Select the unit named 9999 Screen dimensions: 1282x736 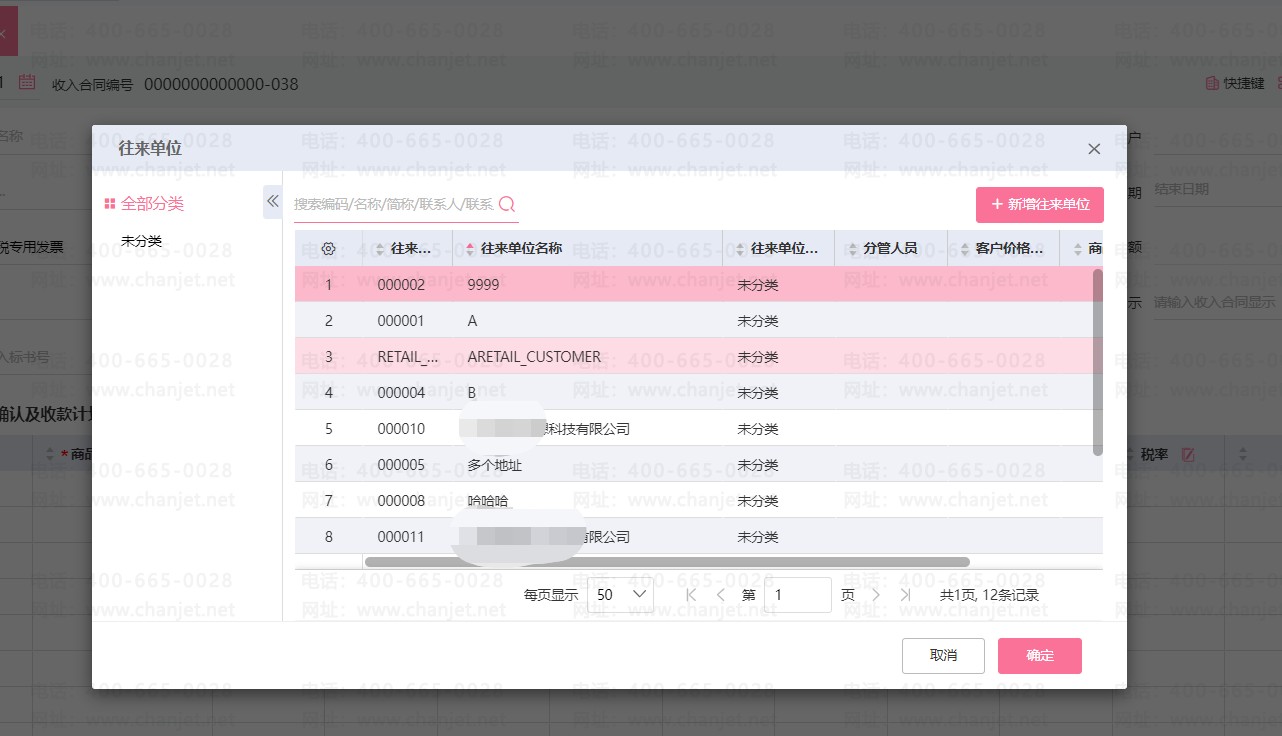point(484,285)
